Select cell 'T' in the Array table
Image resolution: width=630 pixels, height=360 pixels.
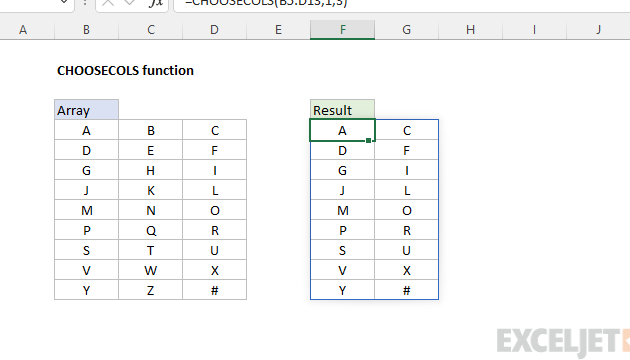(151, 250)
